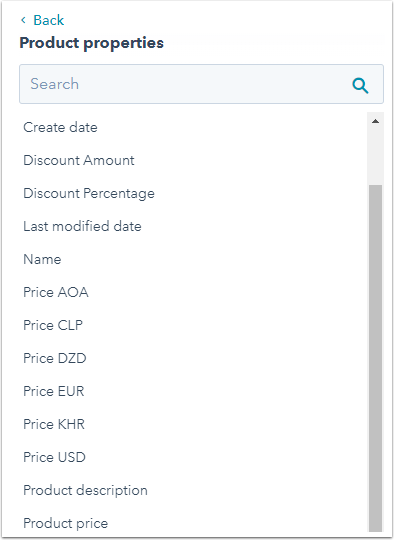
Task: Choose the Price USD property
Action: coord(54,457)
